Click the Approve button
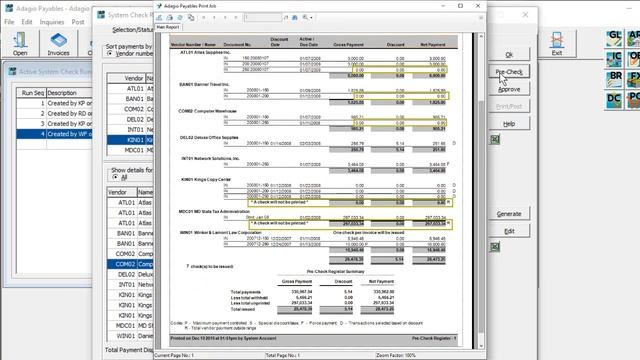Viewport: 640px width, 360px height. pyautogui.click(x=509, y=89)
